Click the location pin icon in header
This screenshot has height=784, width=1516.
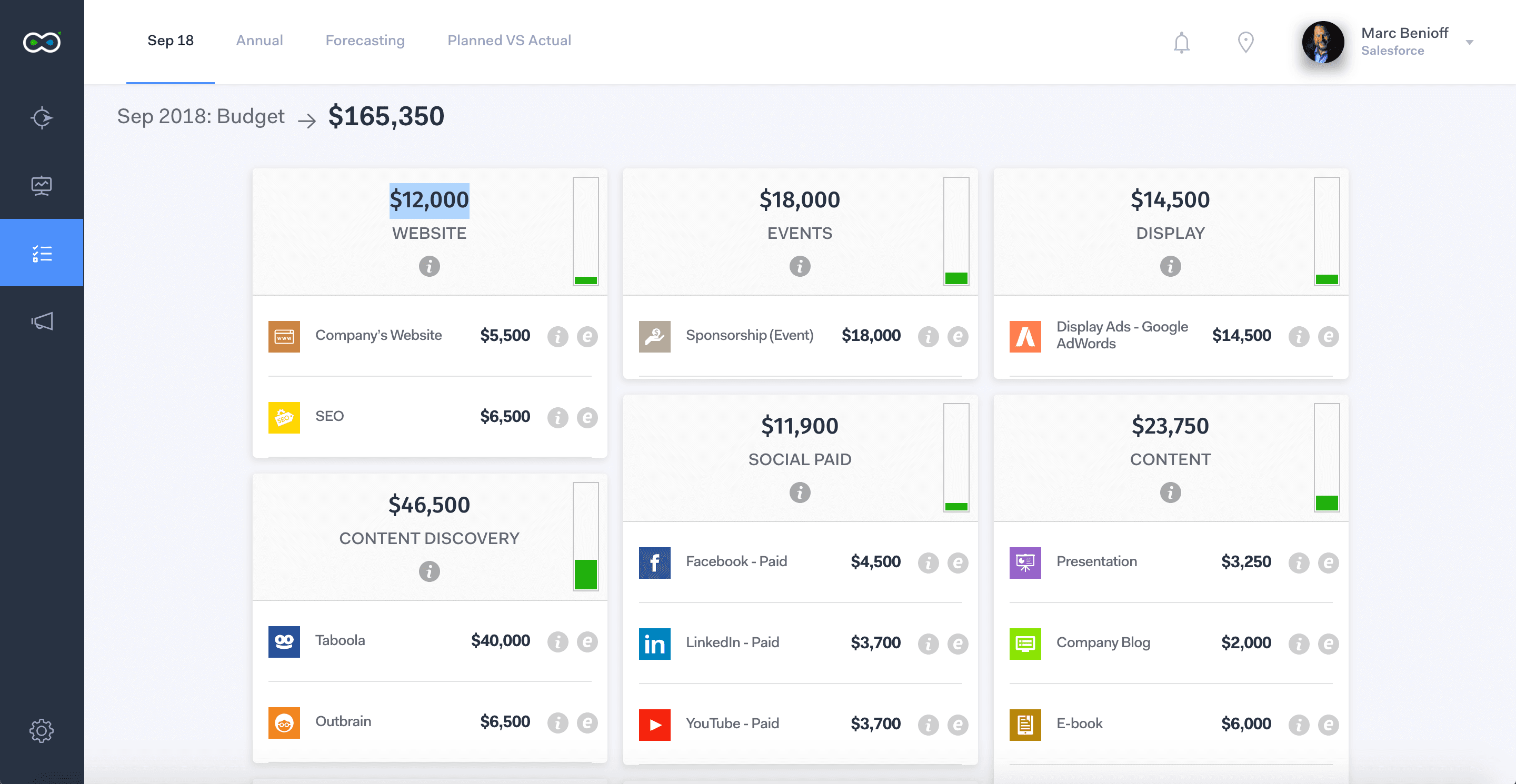pos(1245,42)
